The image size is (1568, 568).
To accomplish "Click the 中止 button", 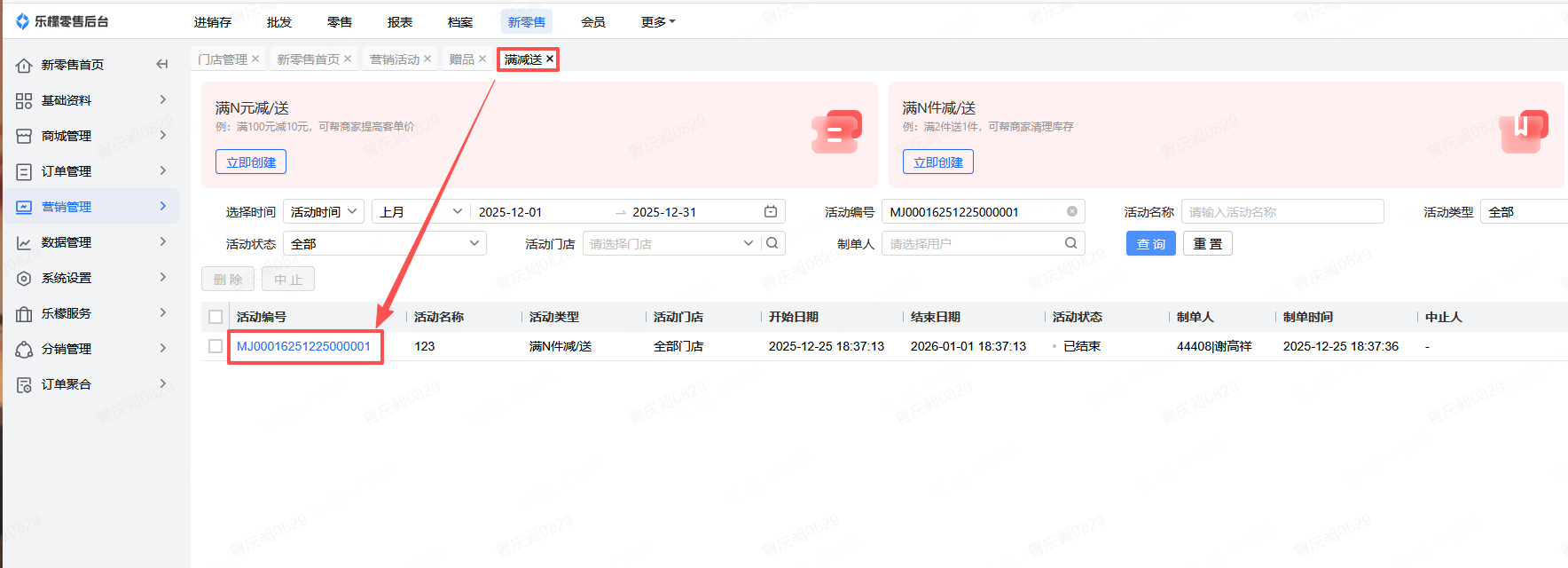I will tap(288, 279).
